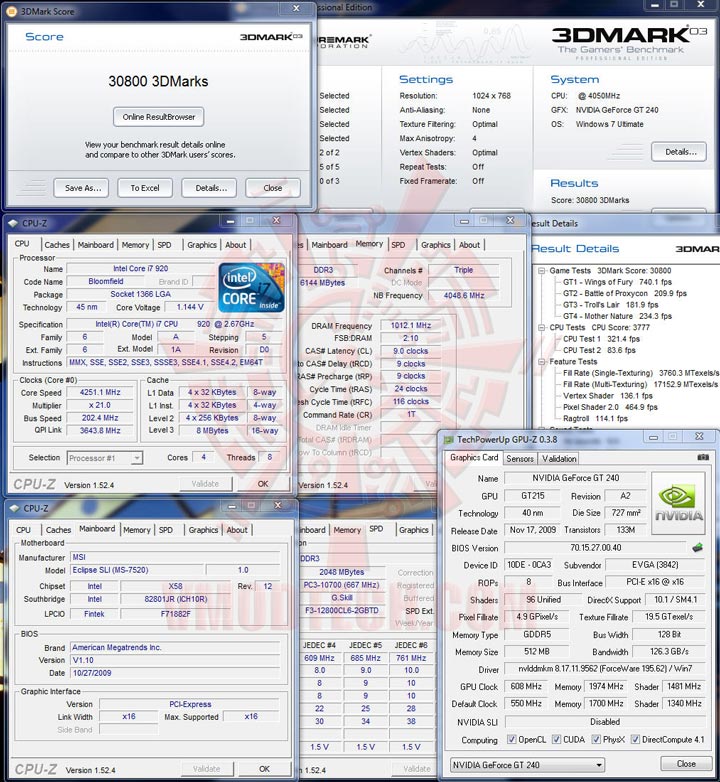This screenshot has width=720, height=782.
Task: Toggle the OpenCL checkbox
Action: [x=511, y=739]
